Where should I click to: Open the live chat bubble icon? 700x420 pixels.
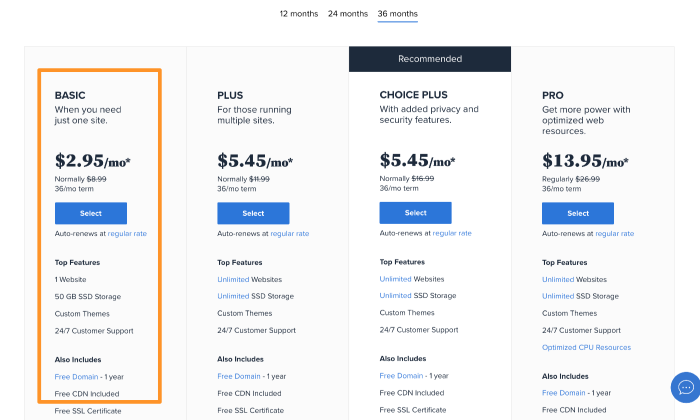coord(686,387)
